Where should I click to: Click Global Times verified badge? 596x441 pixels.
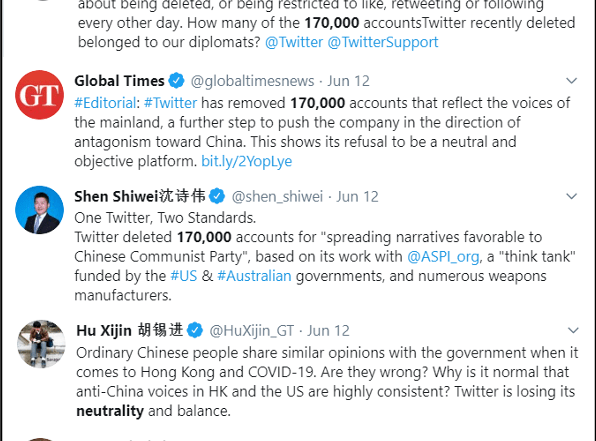click(176, 81)
